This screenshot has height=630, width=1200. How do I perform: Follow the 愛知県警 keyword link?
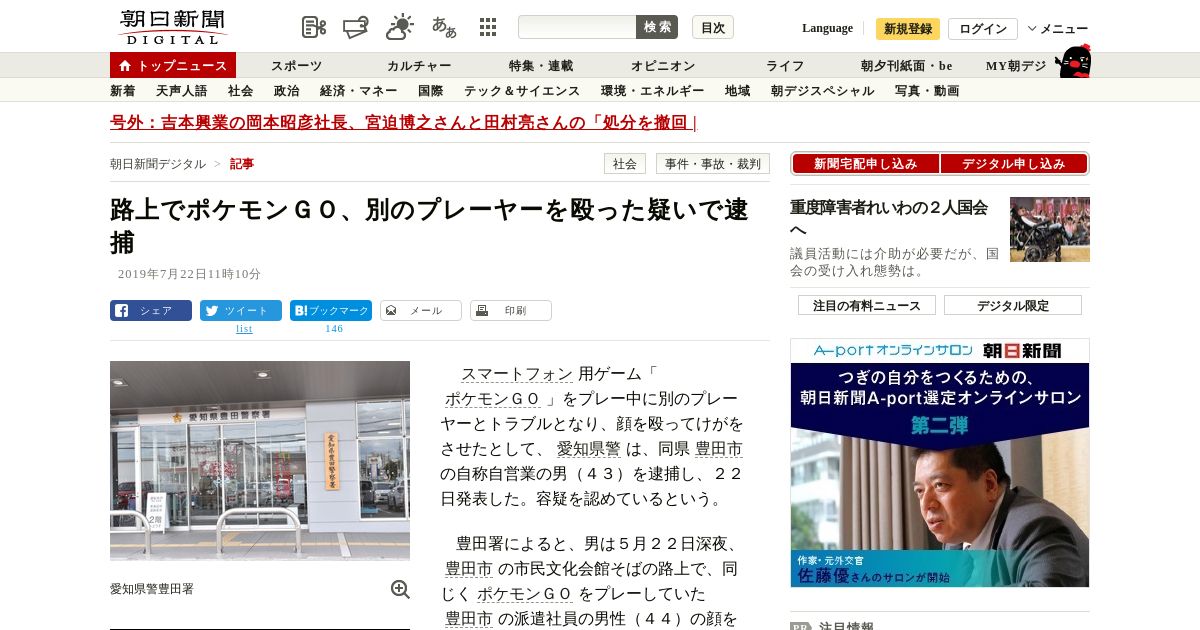click(x=588, y=448)
